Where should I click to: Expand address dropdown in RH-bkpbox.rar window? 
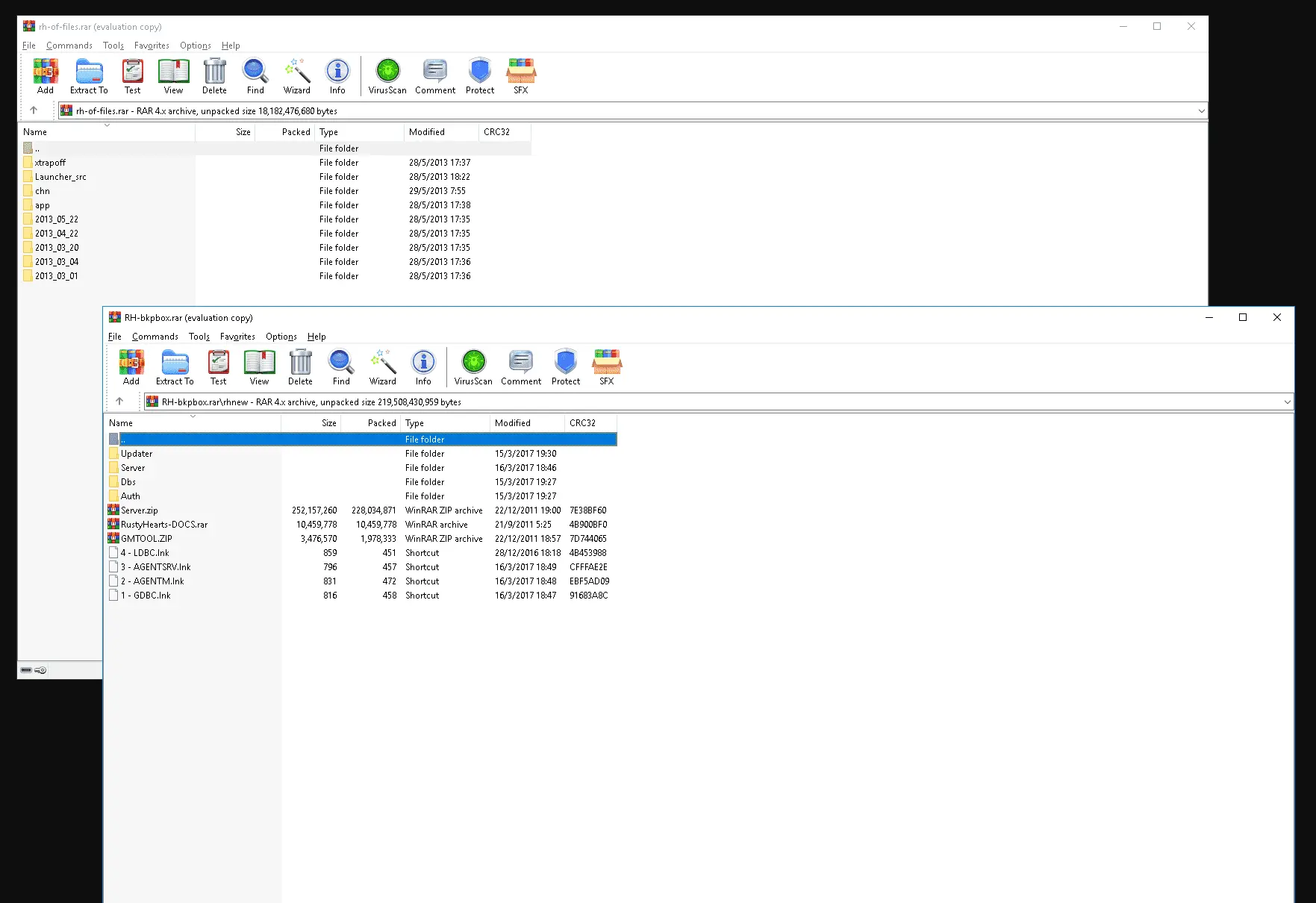coord(1287,402)
